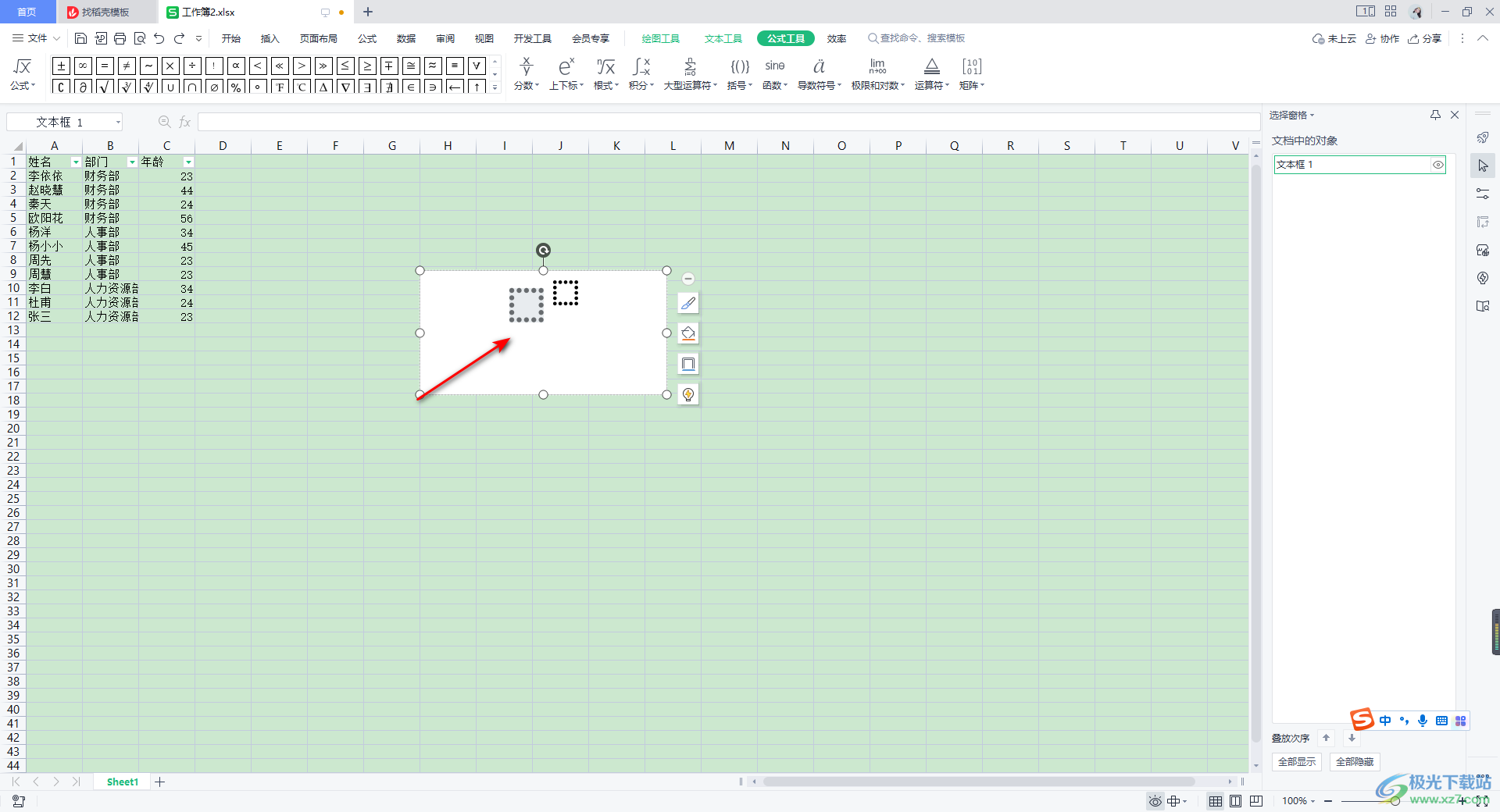
Task: Click the Print Preview icon
Action: pos(140,38)
